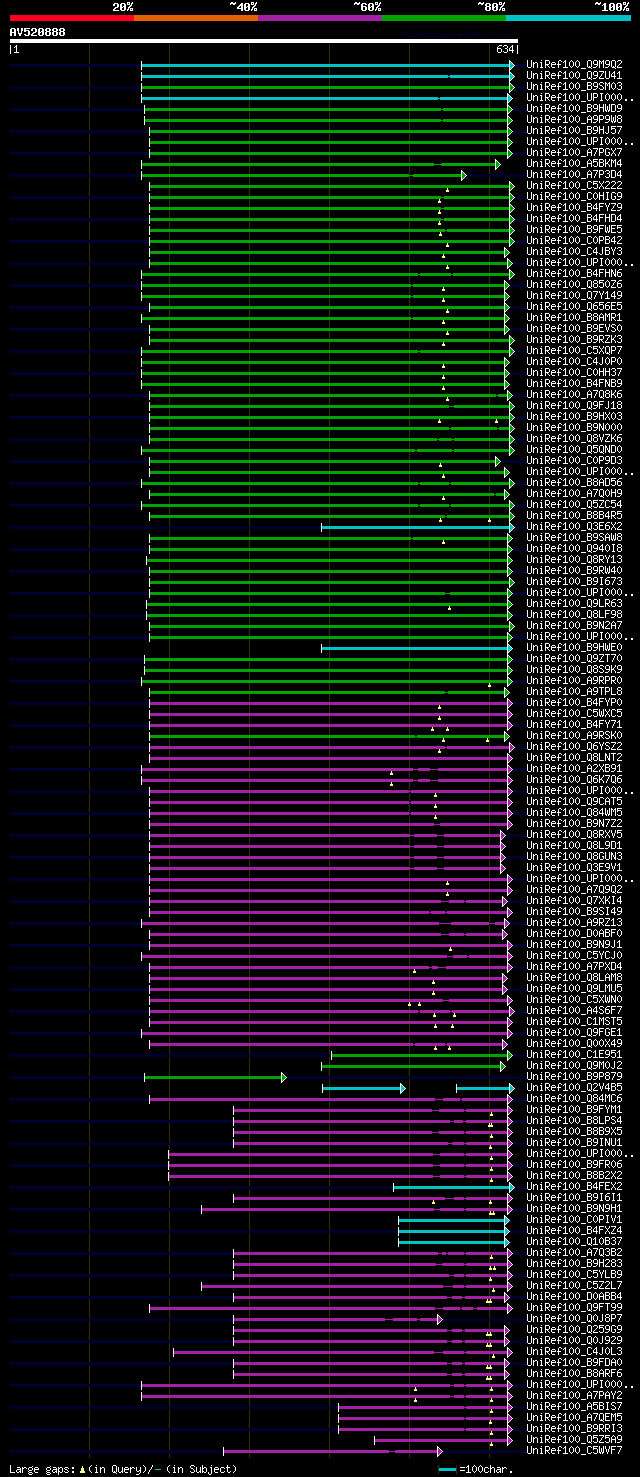Open hit UniRef100_A7PGX7
Screen dimensions: 640x1477
tap(574, 153)
